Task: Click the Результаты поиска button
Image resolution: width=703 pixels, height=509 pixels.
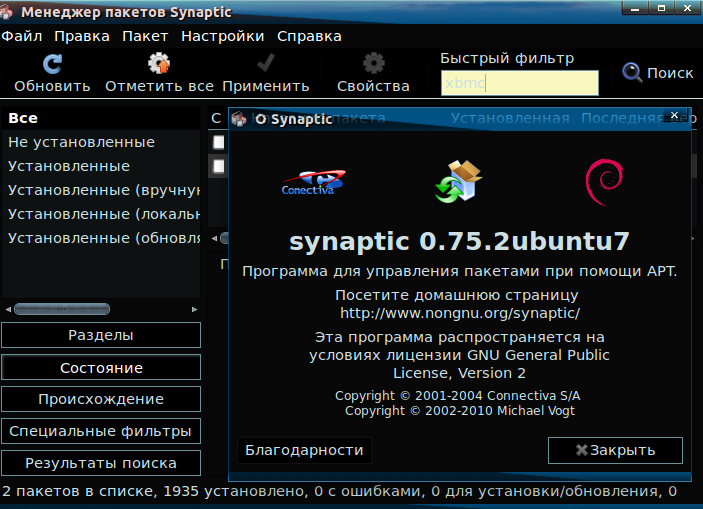Action: [101, 463]
